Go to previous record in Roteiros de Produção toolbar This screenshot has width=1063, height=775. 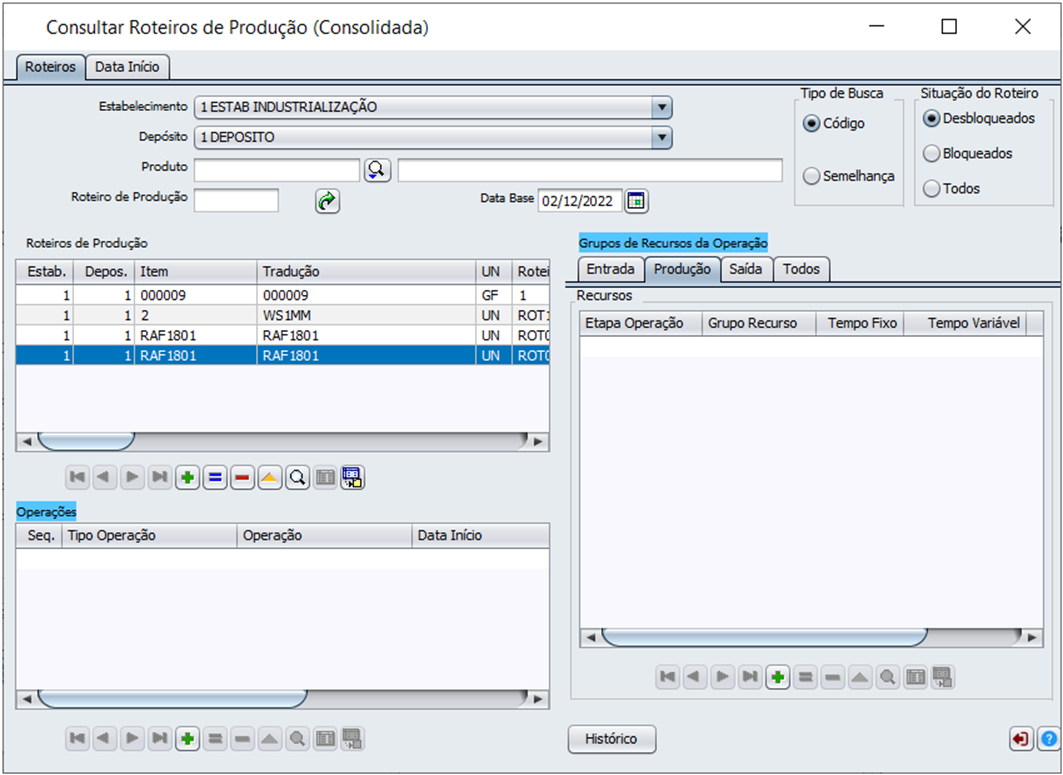tap(104, 478)
